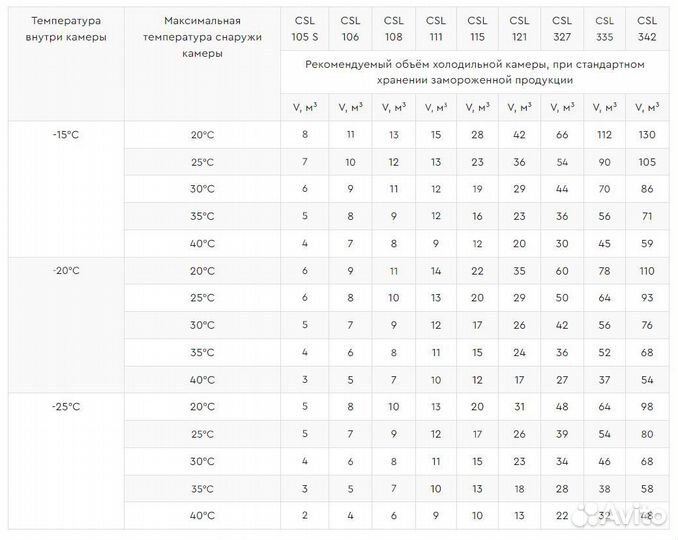The height and width of the screenshot is (540, 678).
Task: Select the CSL 115 column header
Action: click(477, 27)
